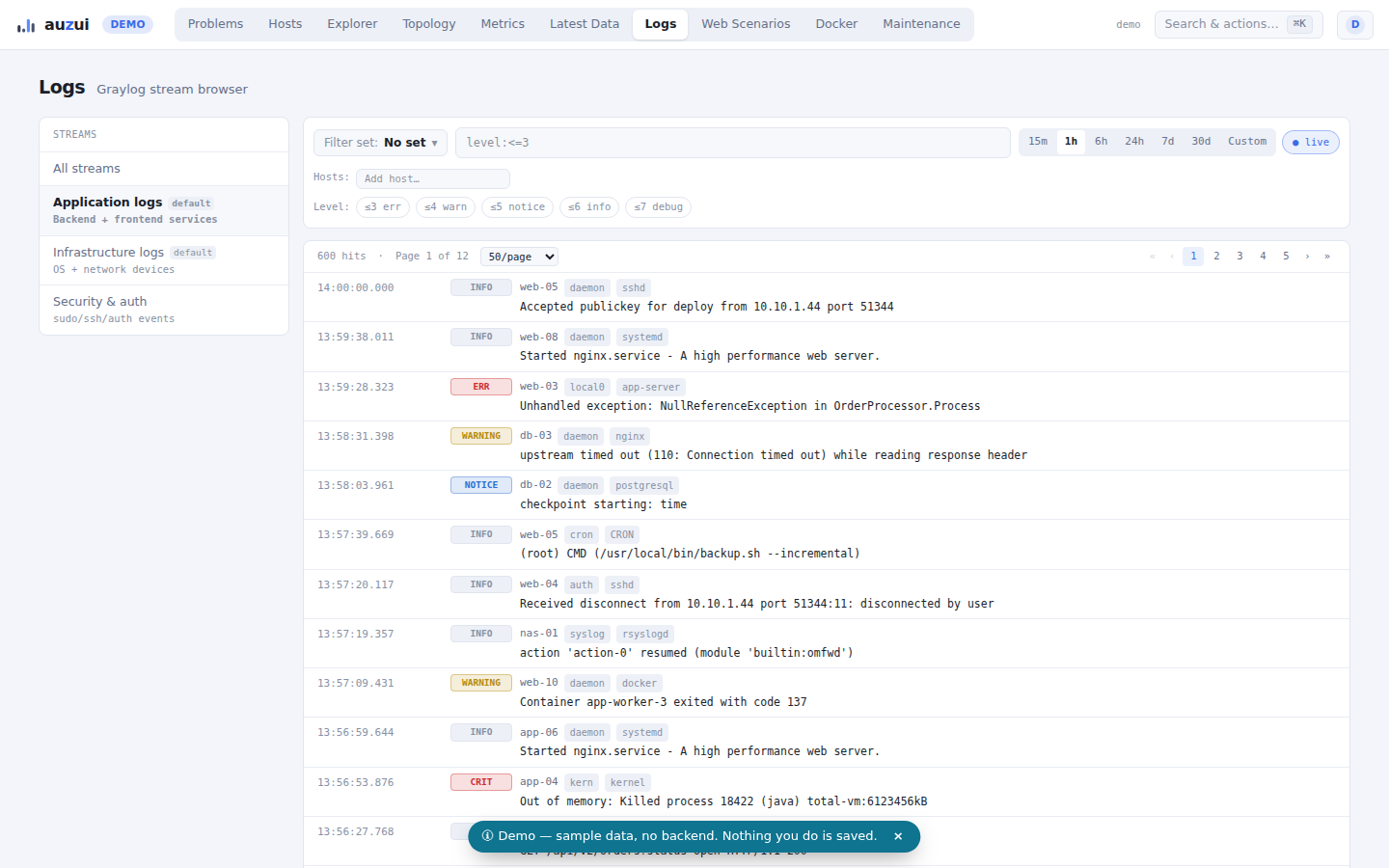Click the rsyslogd tag on nas-01 row

[x=645, y=634]
